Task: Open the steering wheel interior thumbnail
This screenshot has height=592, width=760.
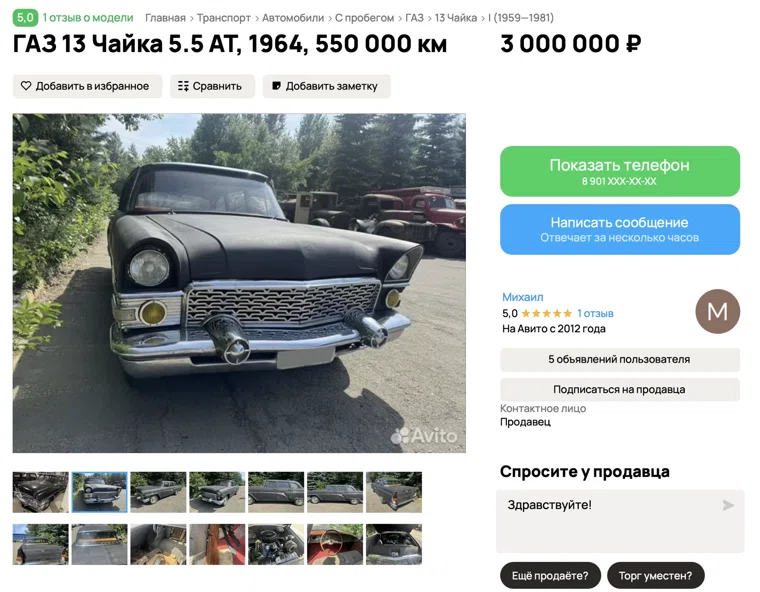Action: coord(335,544)
